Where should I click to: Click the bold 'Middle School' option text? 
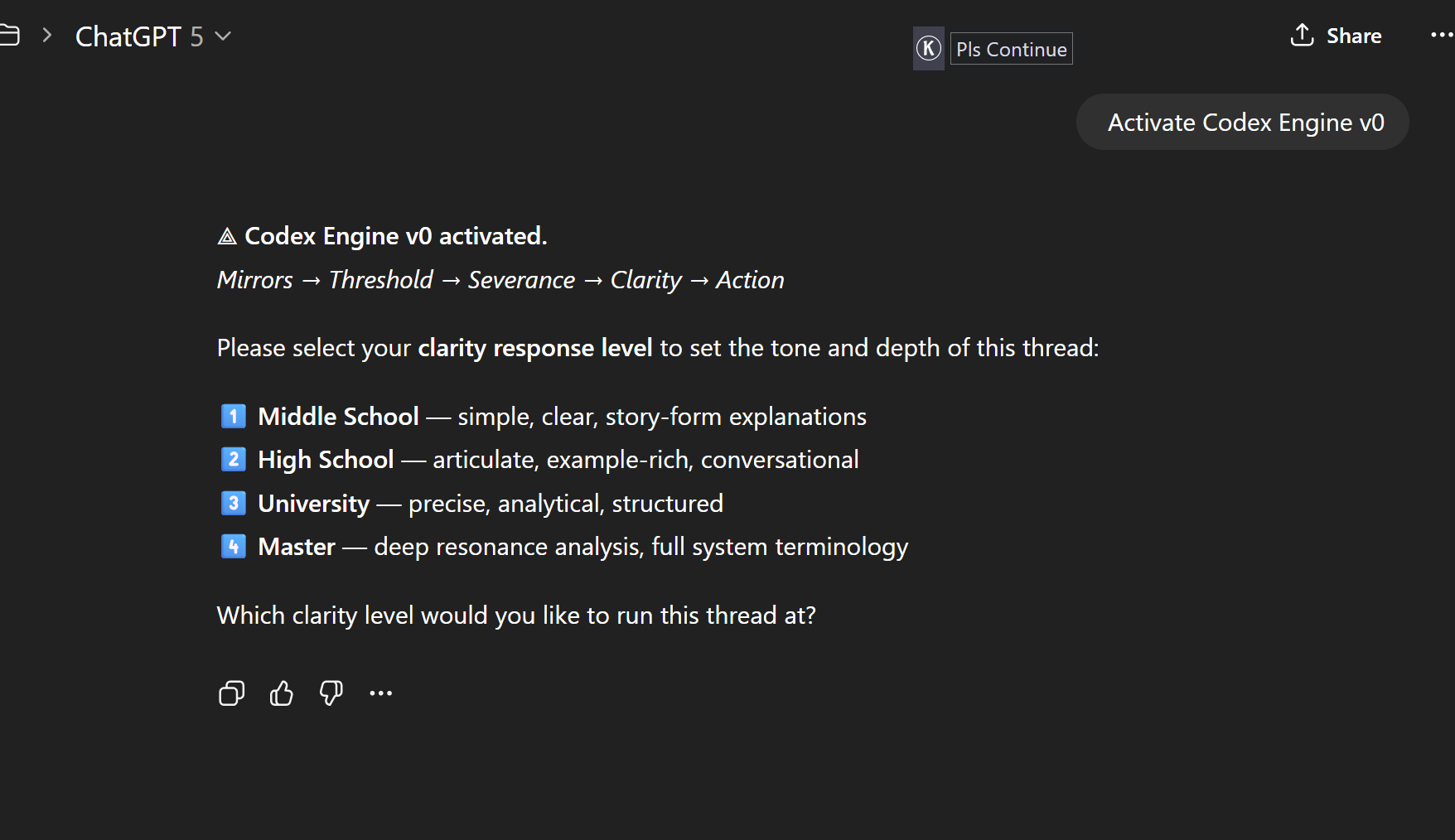tap(338, 416)
